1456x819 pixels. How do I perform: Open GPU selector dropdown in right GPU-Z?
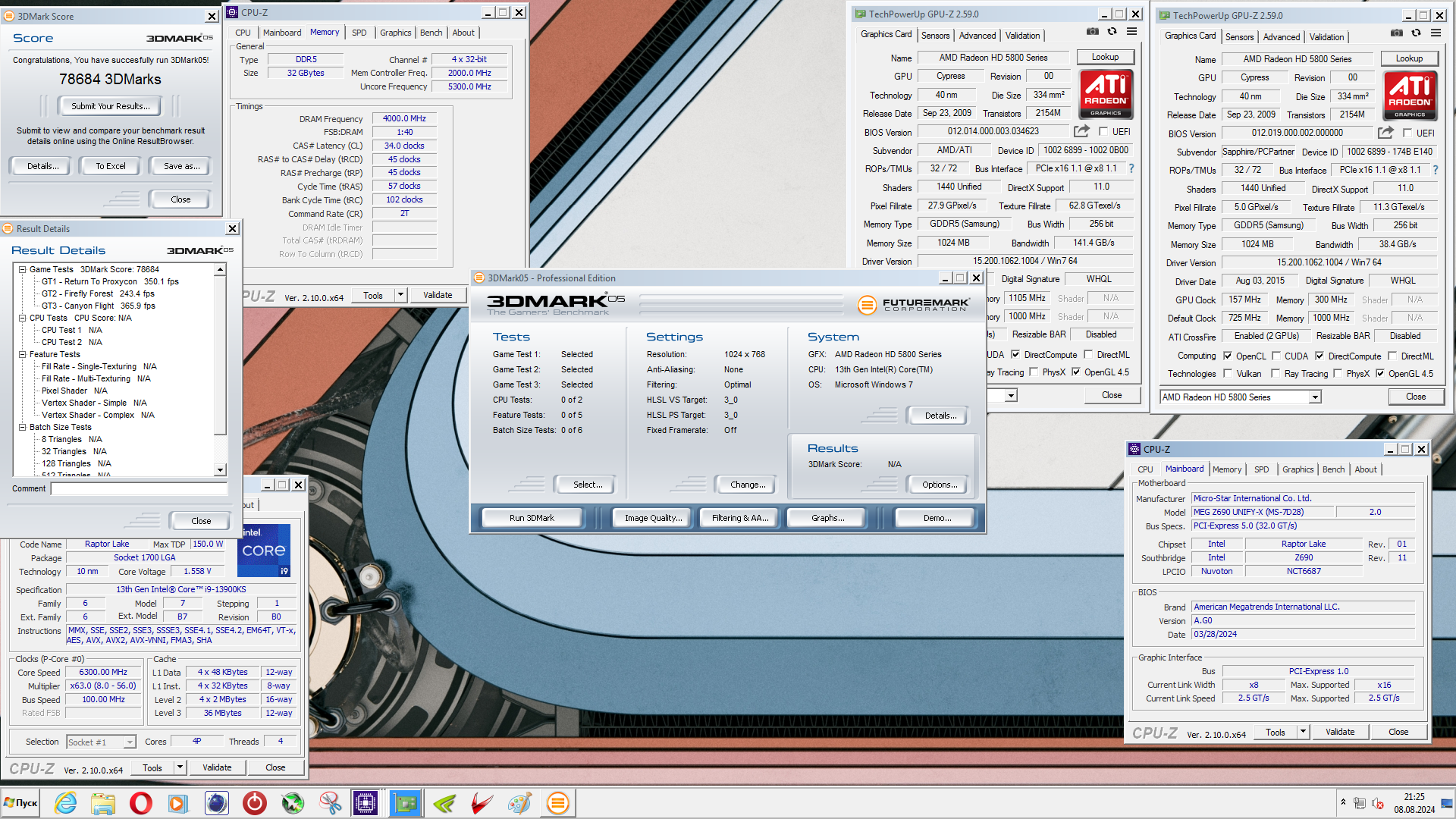point(1315,397)
